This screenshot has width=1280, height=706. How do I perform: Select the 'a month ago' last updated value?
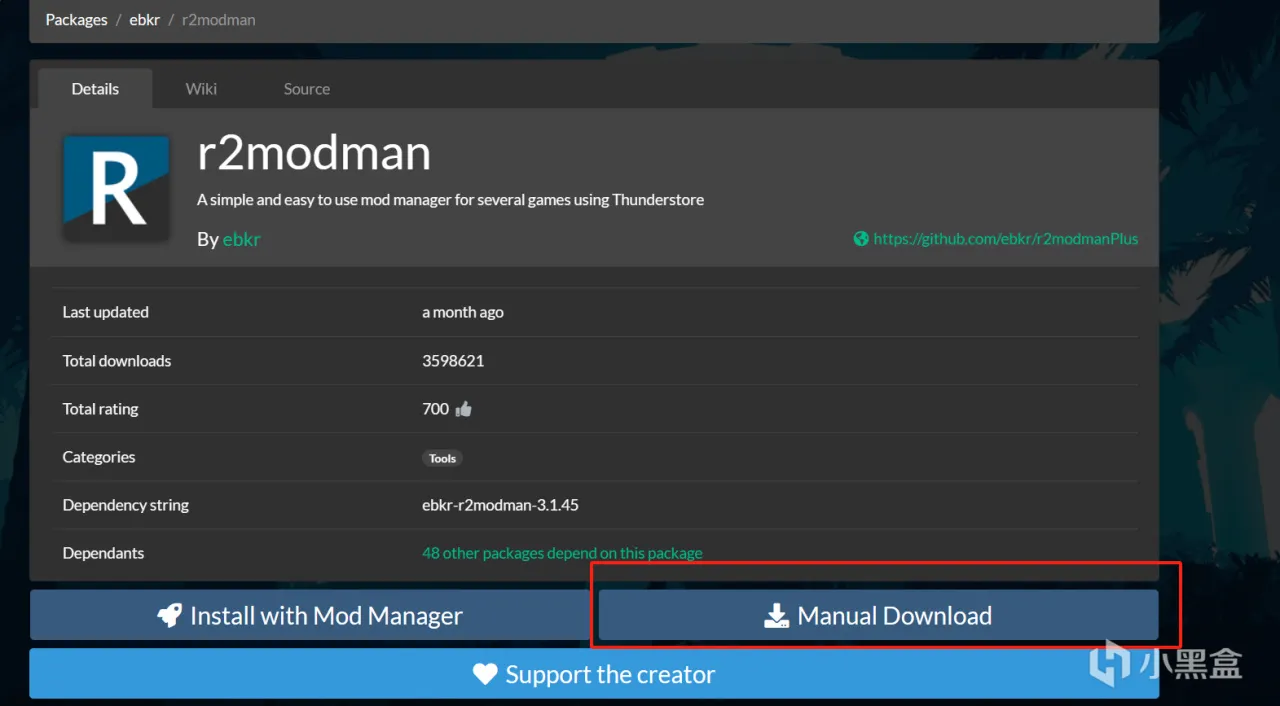point(463,312)
